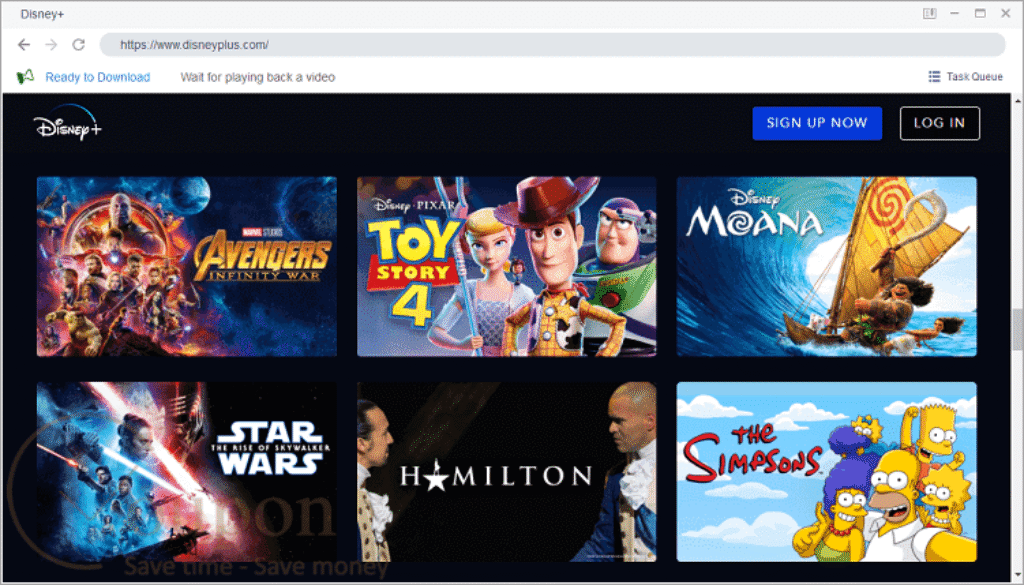Viewport: 1024px width, 585px height.
Task: Click 'Wait for playing back a video' text
Action: click(258, 77)
